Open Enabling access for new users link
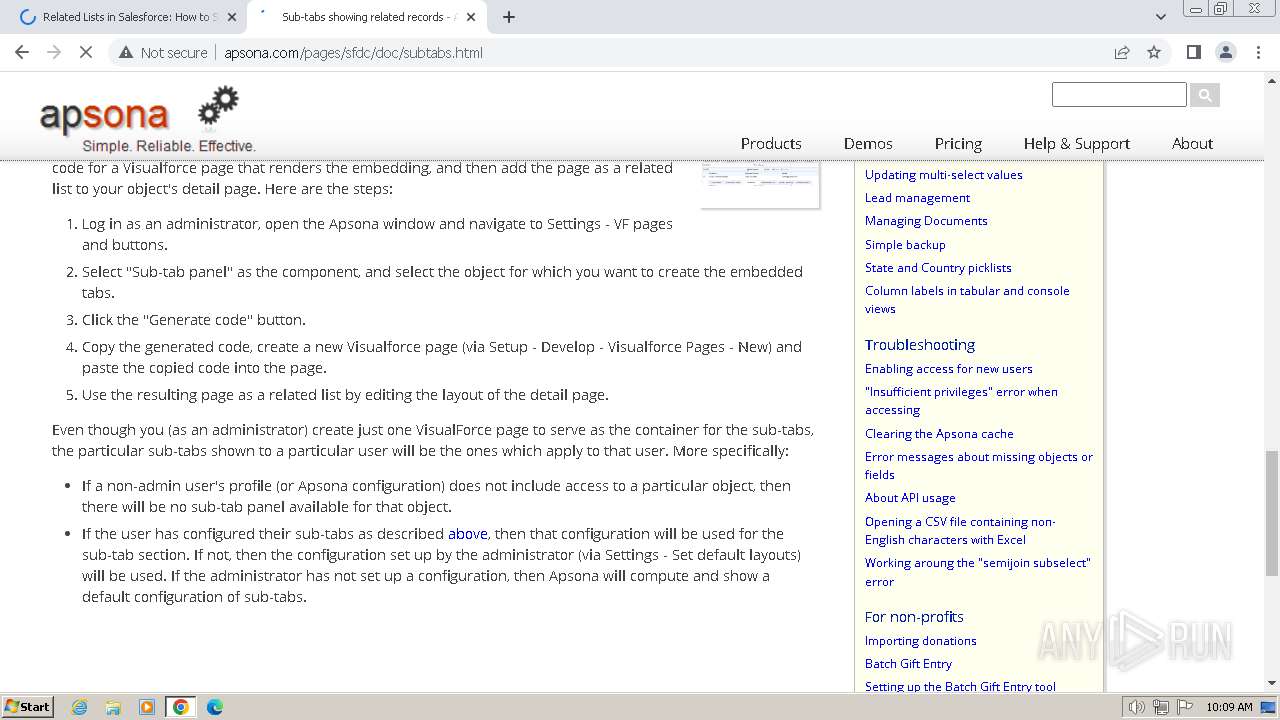The image size is (1280, 720). 948,369
